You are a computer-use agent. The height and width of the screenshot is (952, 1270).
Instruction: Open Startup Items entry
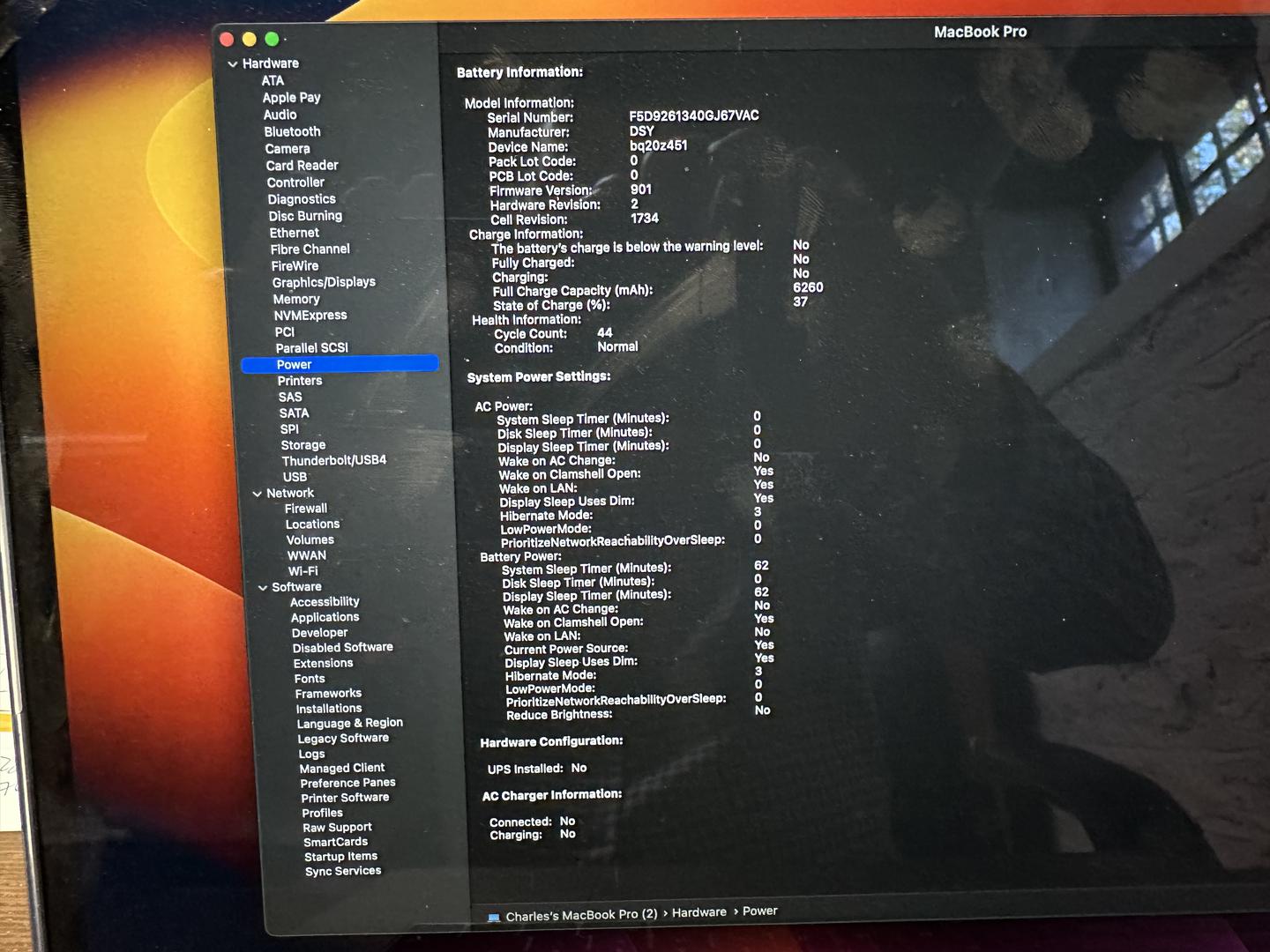point(340,857)
